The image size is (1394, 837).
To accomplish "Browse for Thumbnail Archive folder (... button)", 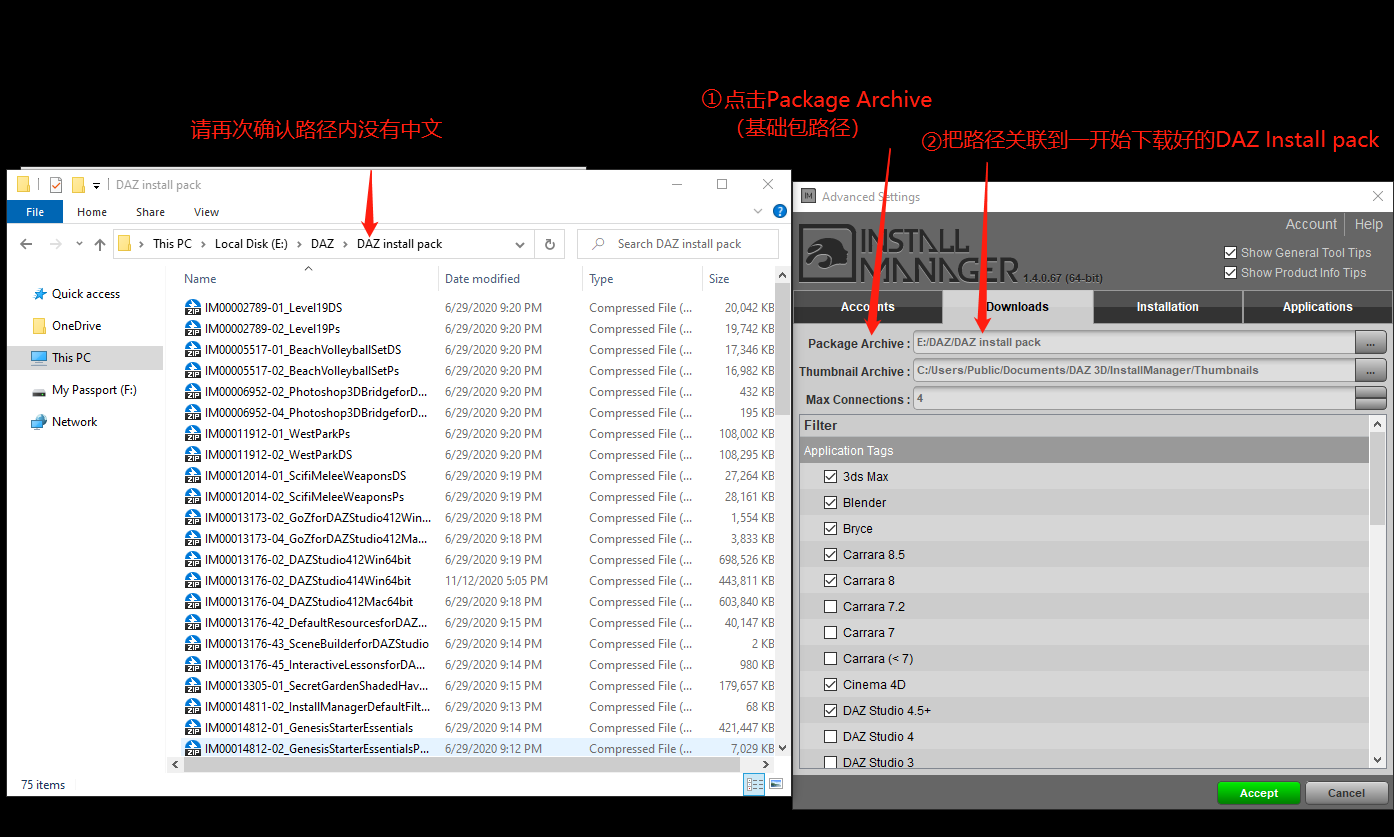I will coord(1370,371).
